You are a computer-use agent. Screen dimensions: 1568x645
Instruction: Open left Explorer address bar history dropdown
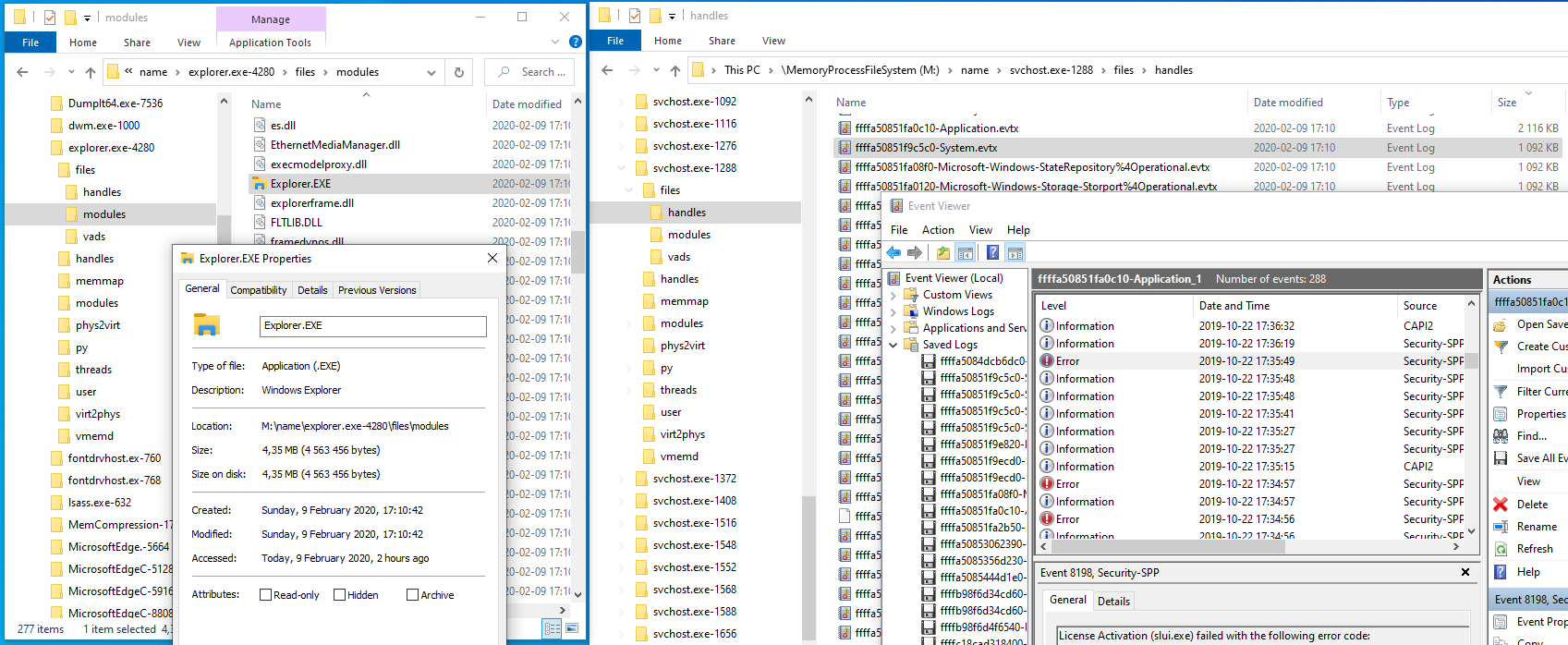click(x=432, y=72)
